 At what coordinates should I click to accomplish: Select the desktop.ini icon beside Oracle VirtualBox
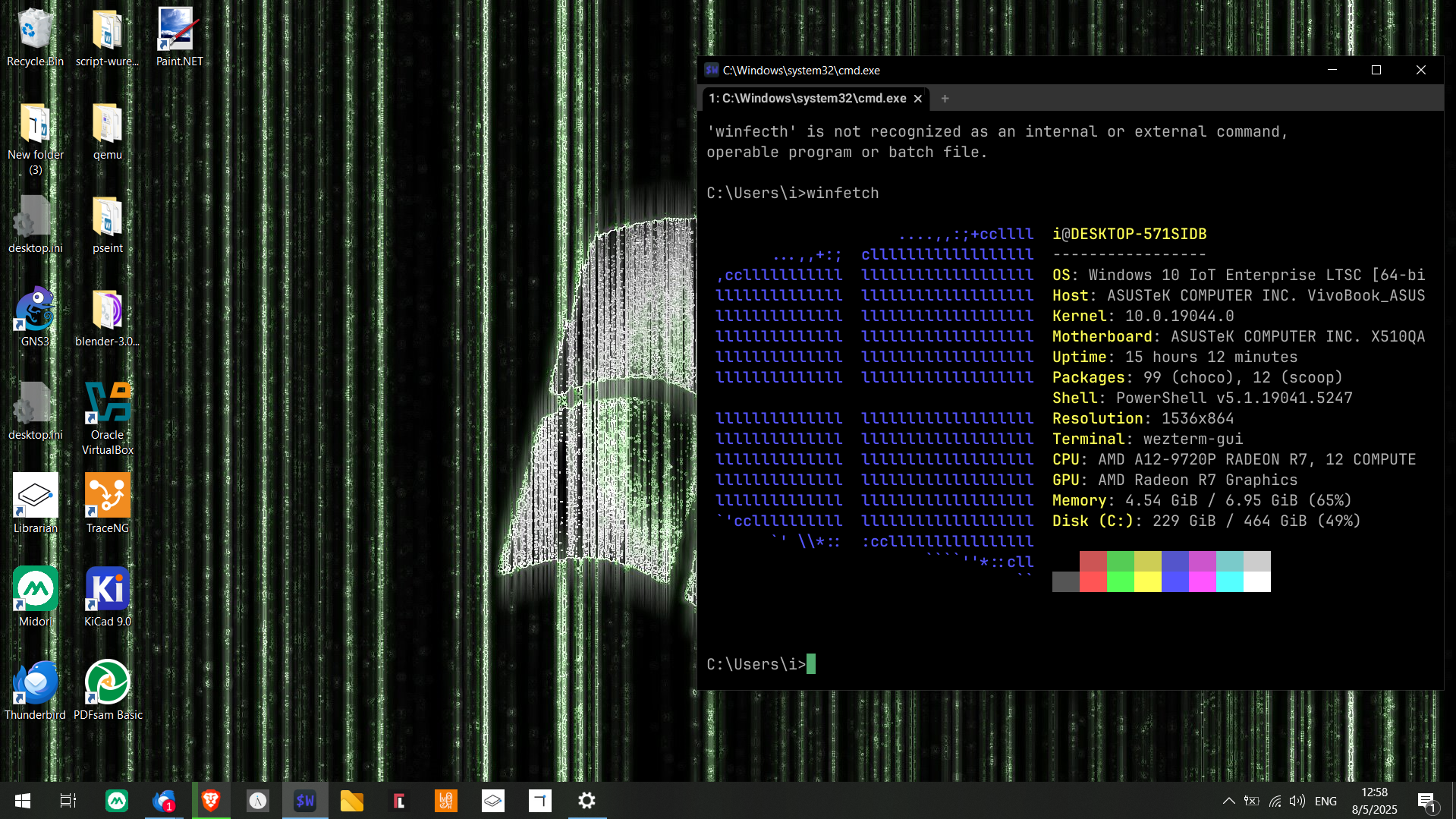pyautogui.click(x=35, y=411)
